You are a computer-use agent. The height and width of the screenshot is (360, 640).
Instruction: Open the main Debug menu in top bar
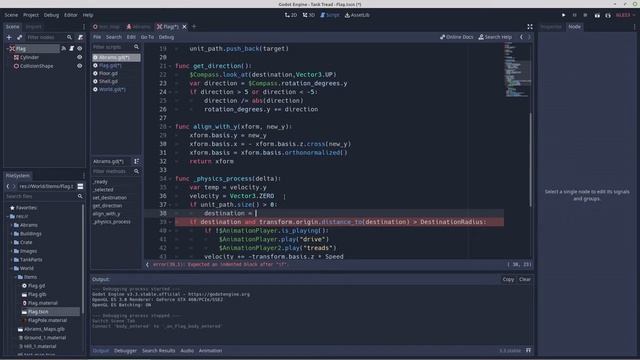tap(51, 15)
